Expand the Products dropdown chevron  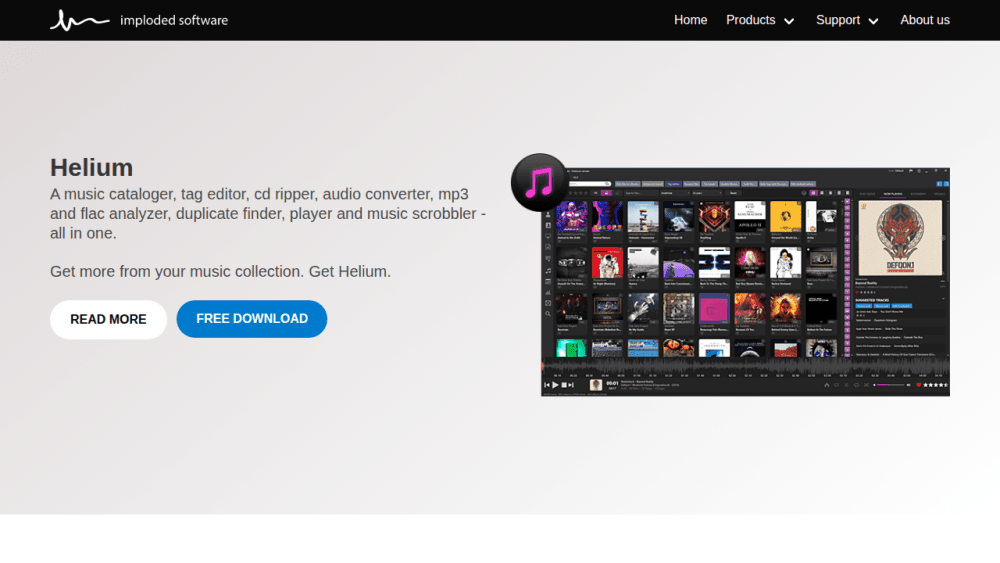coord(789,21)
